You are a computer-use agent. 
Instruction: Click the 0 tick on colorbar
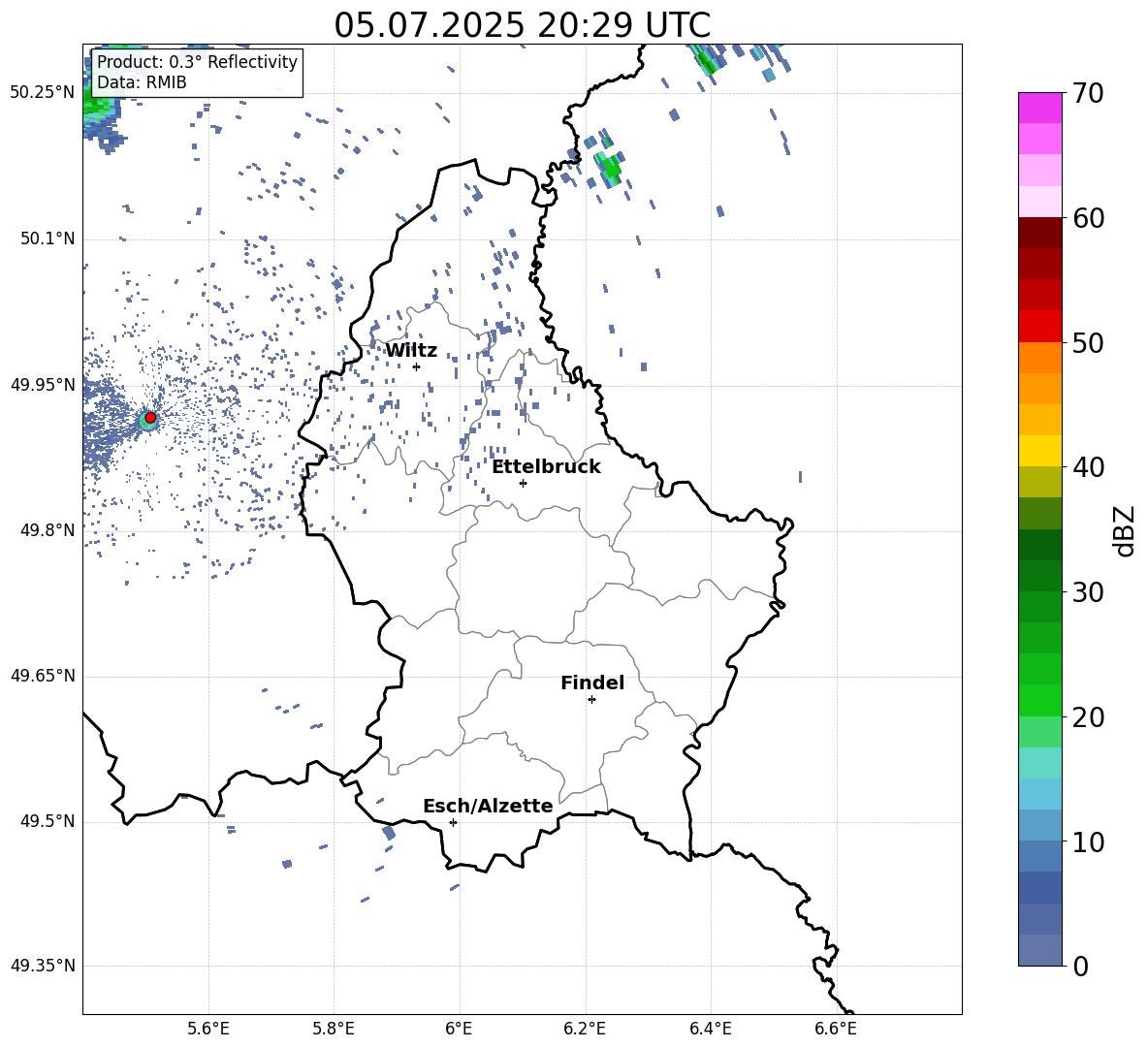coord(1081,966)
